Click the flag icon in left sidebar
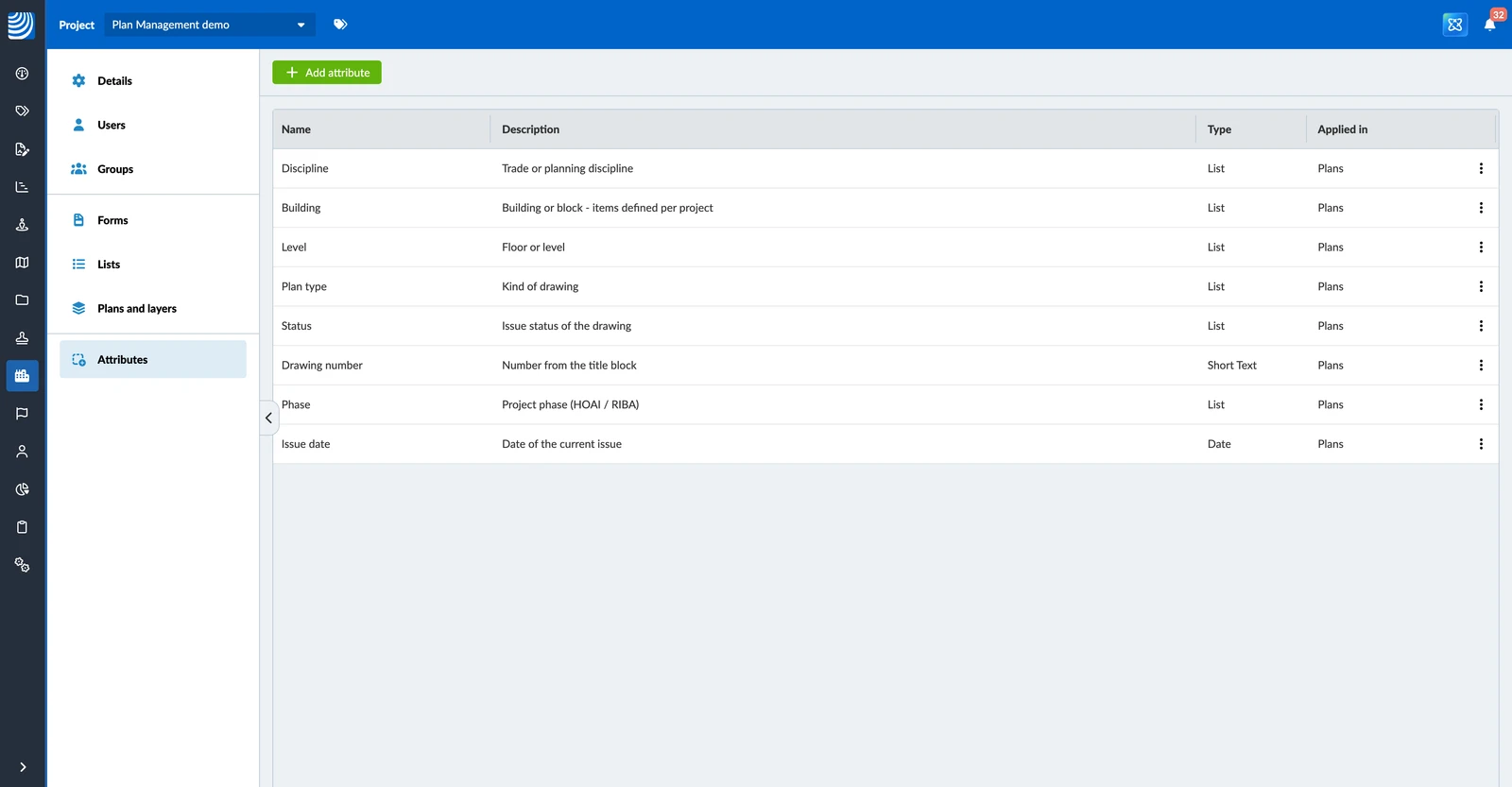The height and width of the screenshot is (787, 1512). pyautogui.click(x=22, y=414)
